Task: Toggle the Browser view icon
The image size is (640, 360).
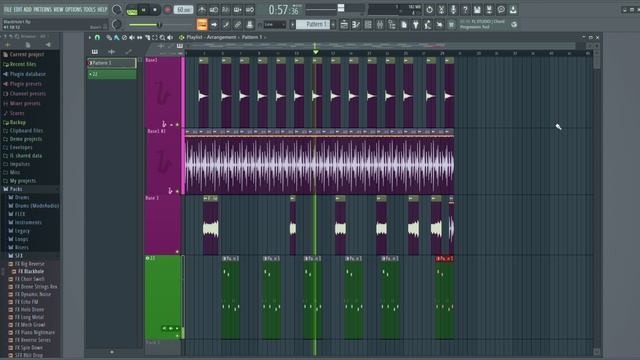Action: tap(392, 24)
